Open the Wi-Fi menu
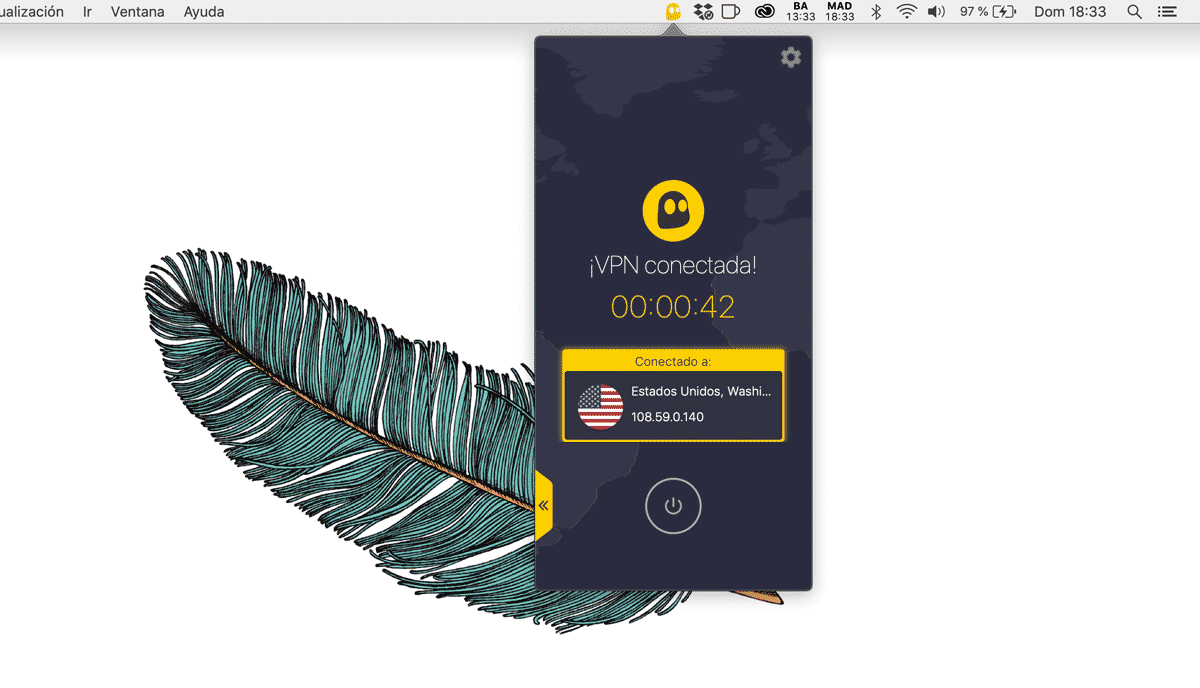The width and height of the screenshot is (1200, 688). [x=907, y=12]
